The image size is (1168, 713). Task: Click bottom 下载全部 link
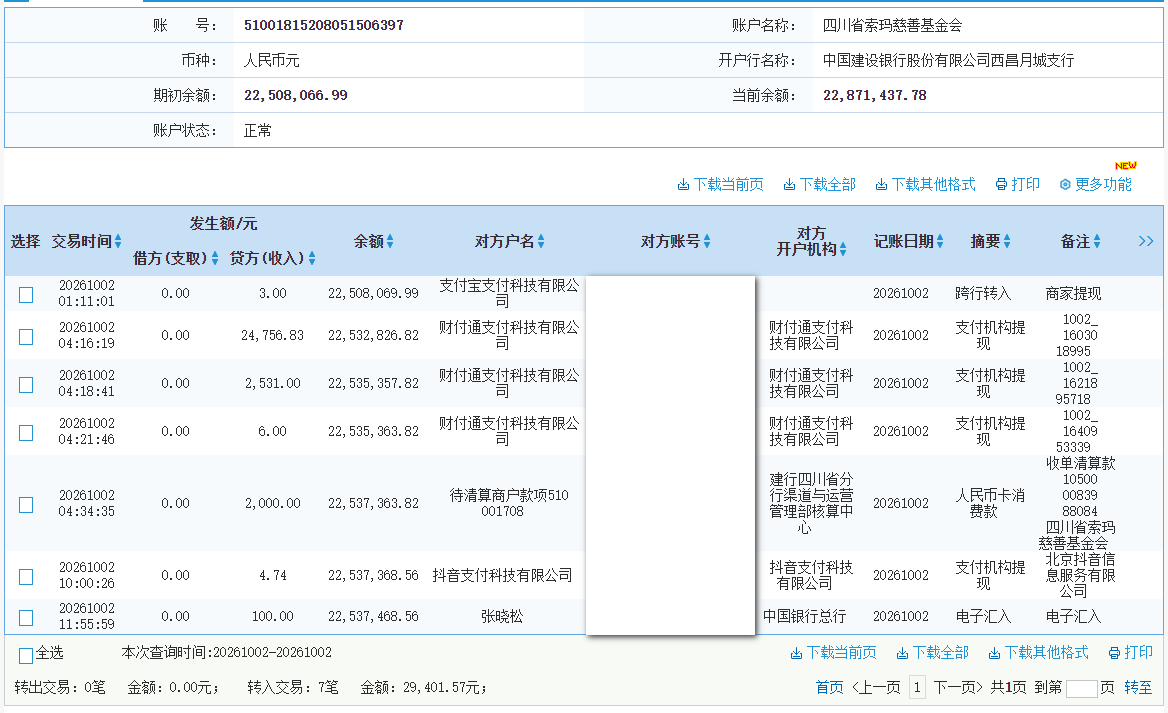[933, 653]
